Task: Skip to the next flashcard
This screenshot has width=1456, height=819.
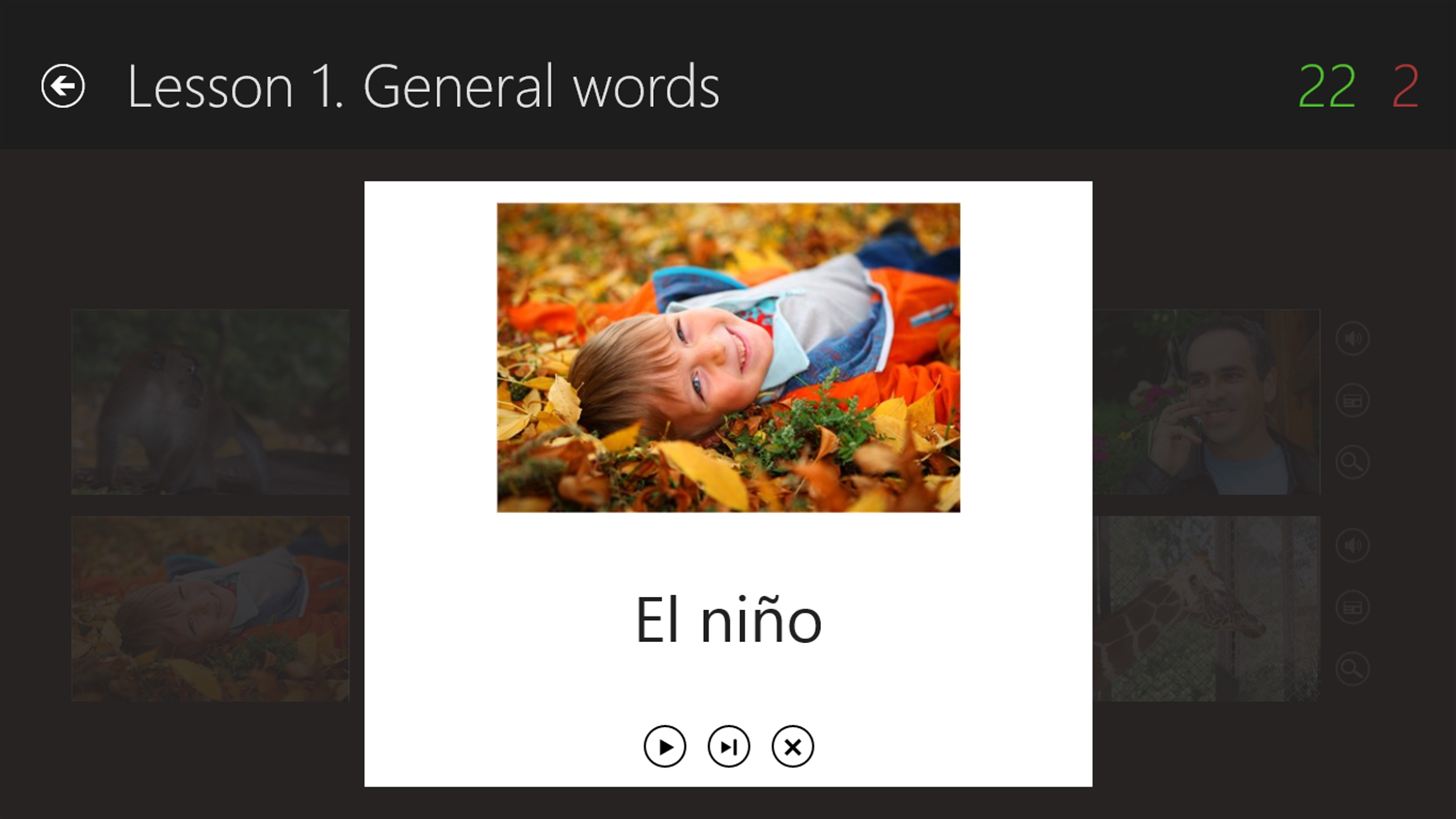Action: tap(728, 747)
